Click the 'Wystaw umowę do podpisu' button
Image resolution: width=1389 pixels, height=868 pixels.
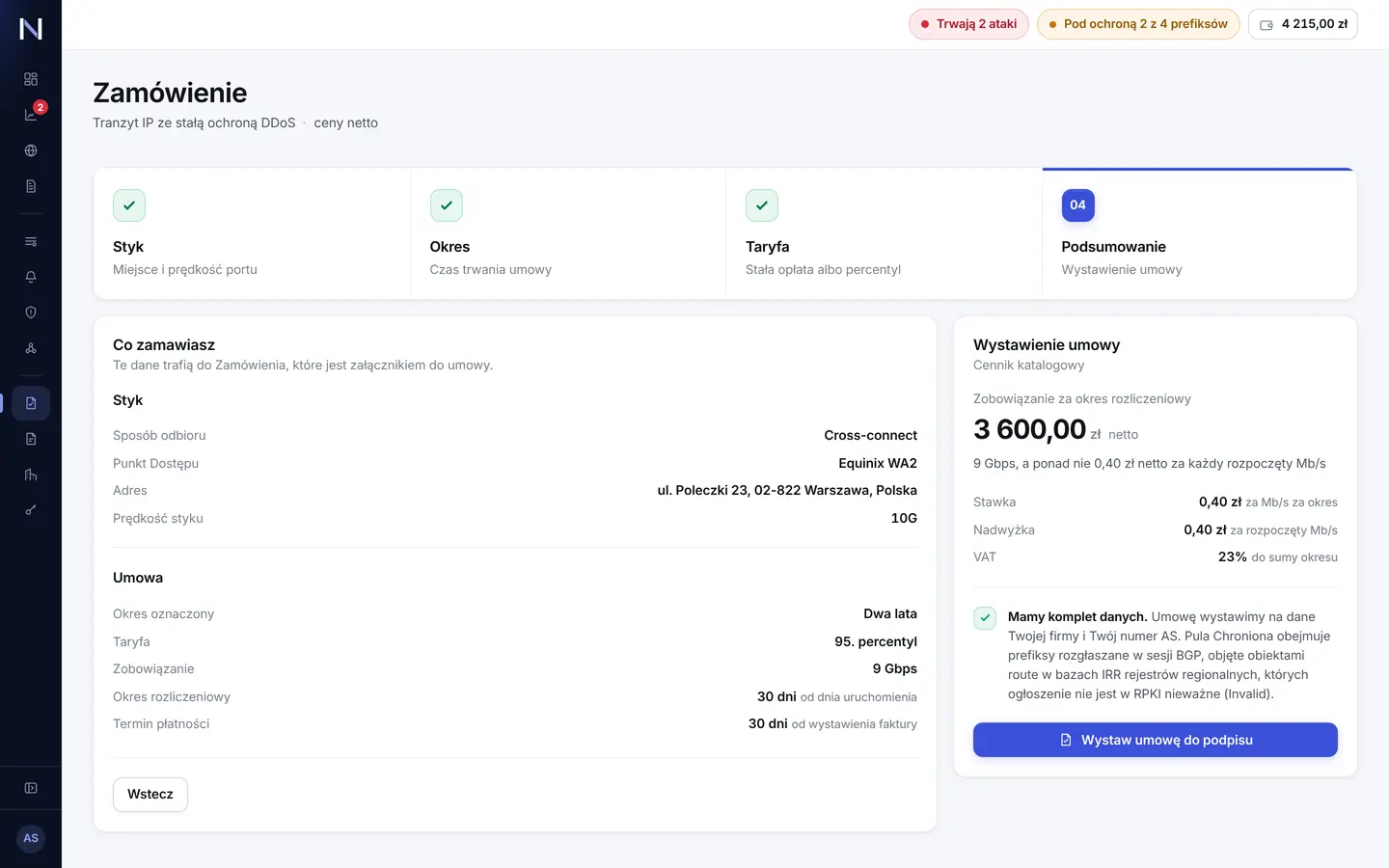(1156, 740)
